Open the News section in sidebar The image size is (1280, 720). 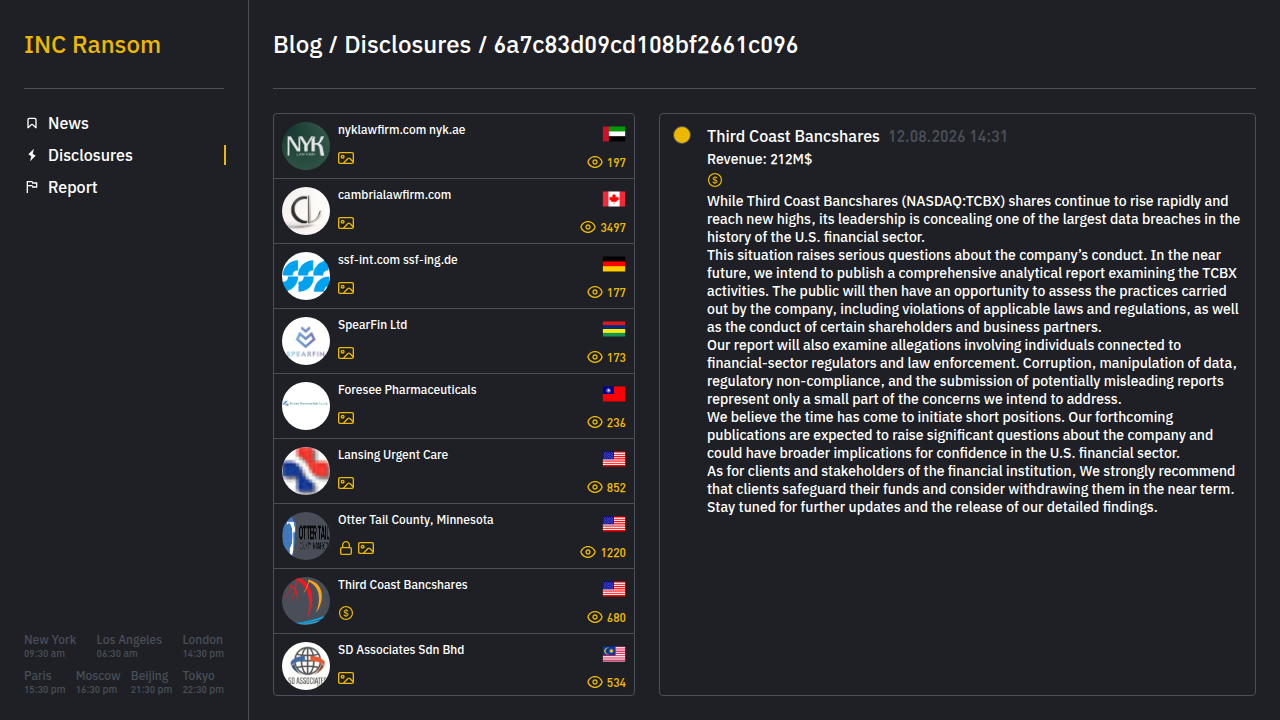68,123
